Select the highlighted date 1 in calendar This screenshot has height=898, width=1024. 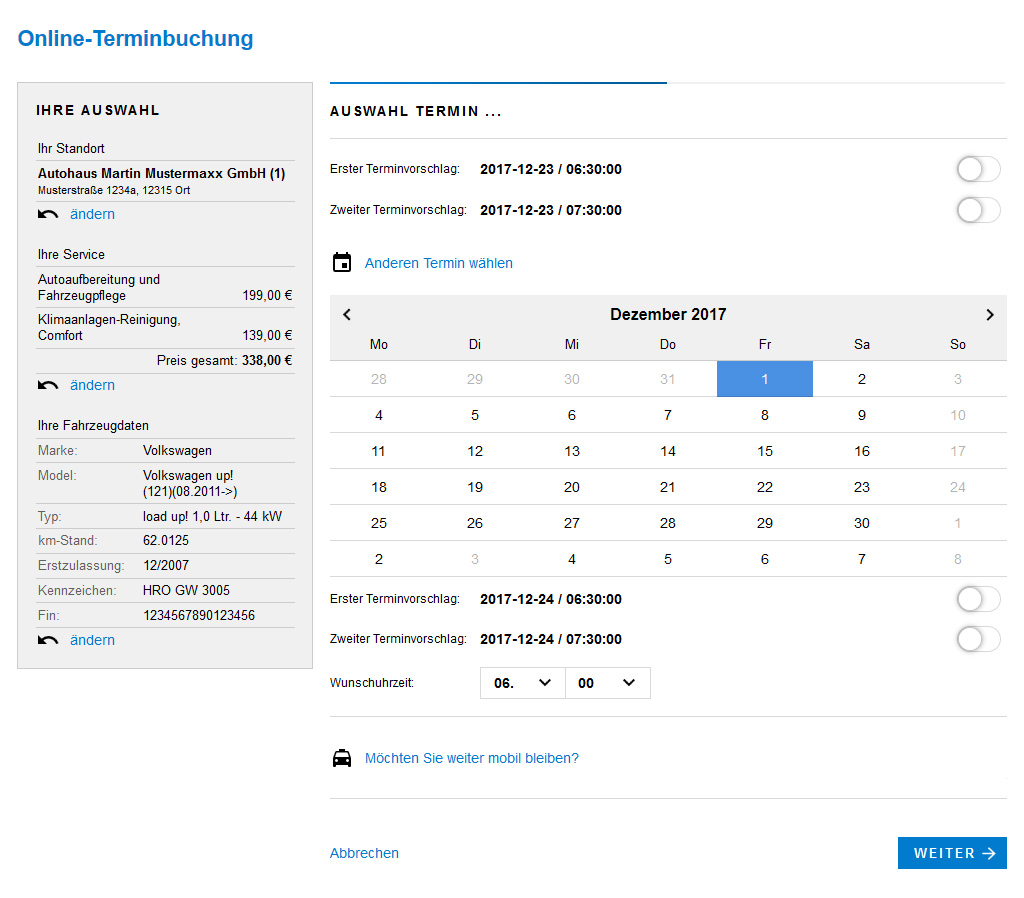(765, 379)
